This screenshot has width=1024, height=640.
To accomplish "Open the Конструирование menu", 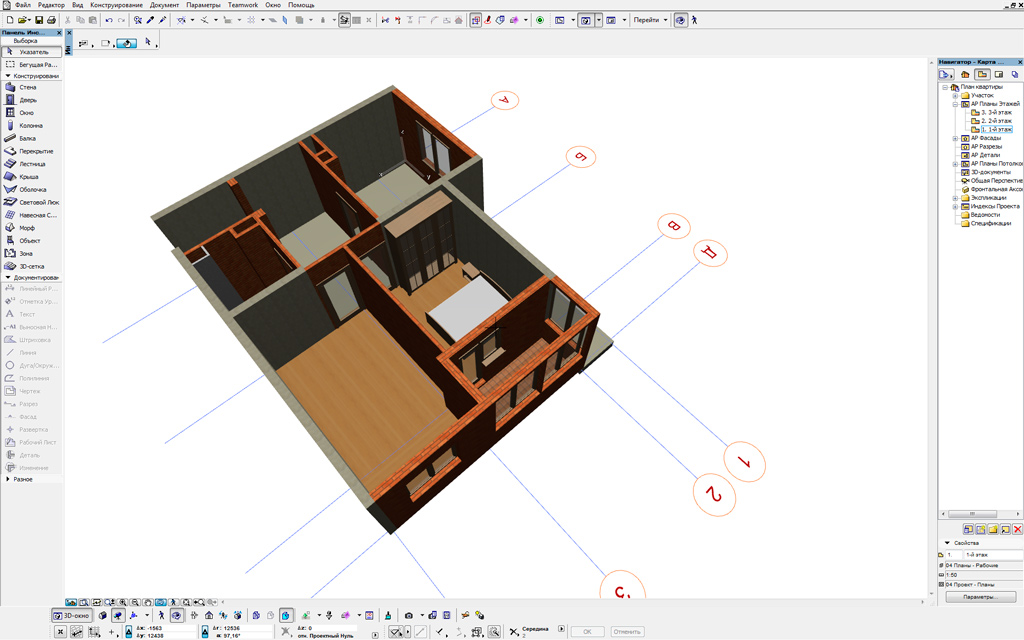I will coord(117,5).
